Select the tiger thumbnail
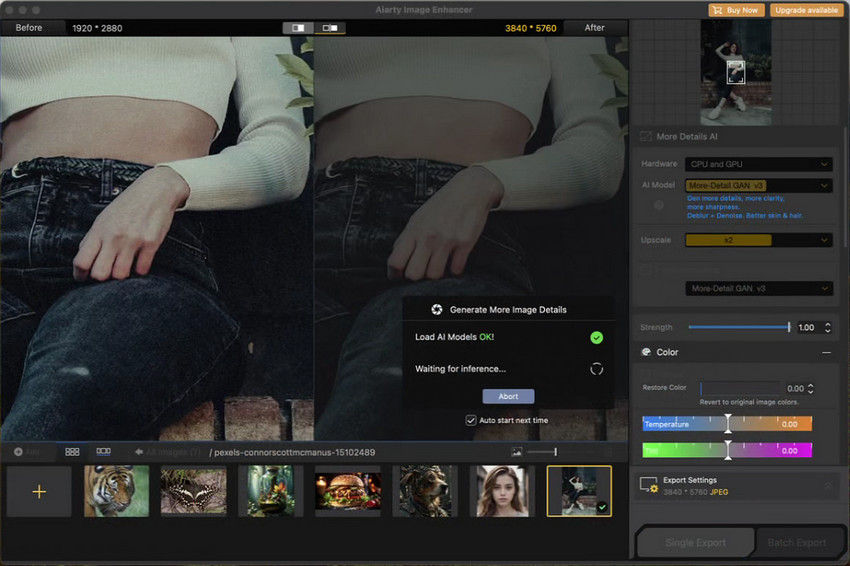 tap(117, 491)
